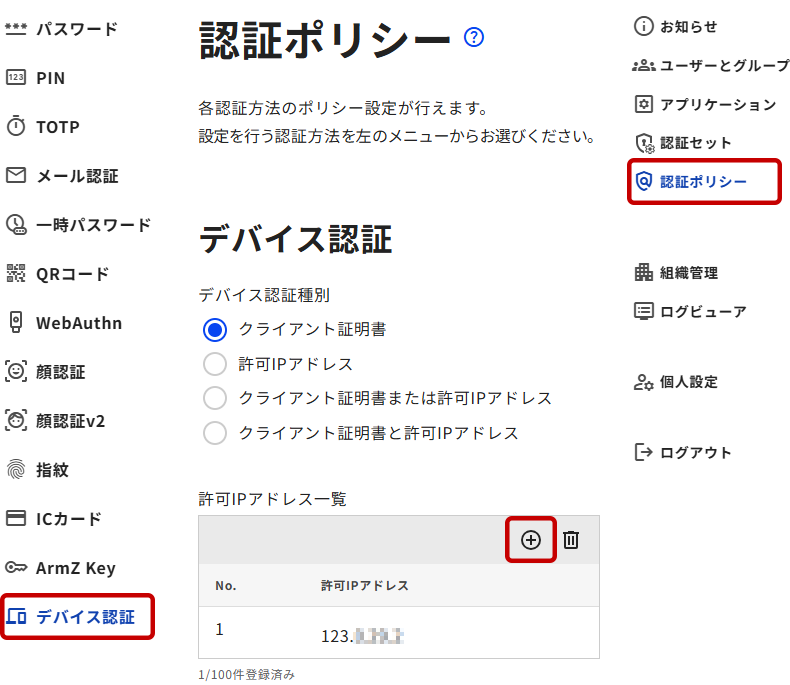Click the help question mark icon
Screen dimensions: 790x685
pyautogui.click(x=474, y=38)
